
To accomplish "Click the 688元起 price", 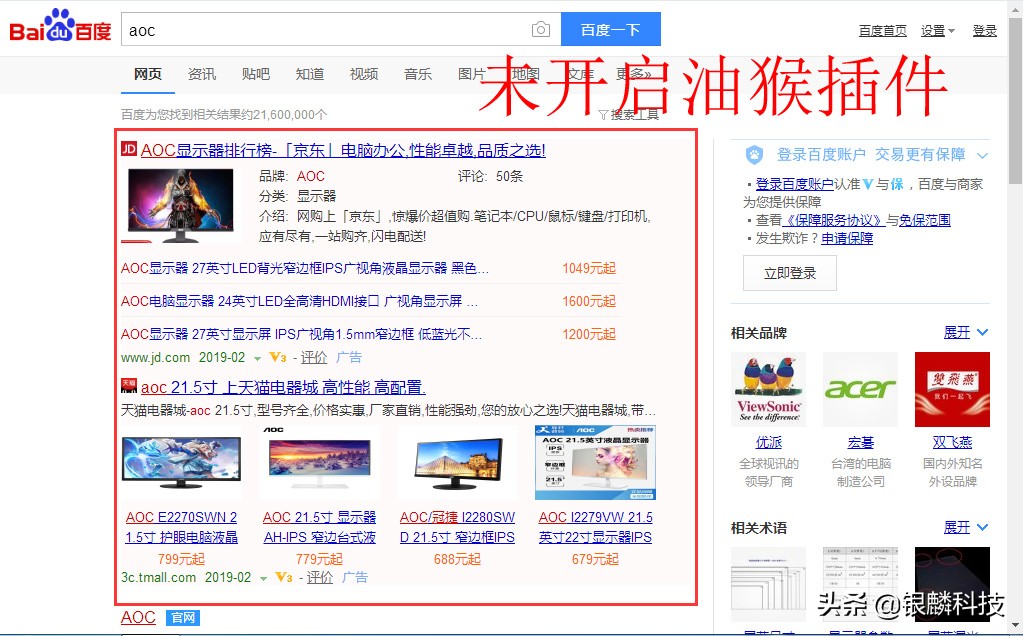I will coord(457,559).
